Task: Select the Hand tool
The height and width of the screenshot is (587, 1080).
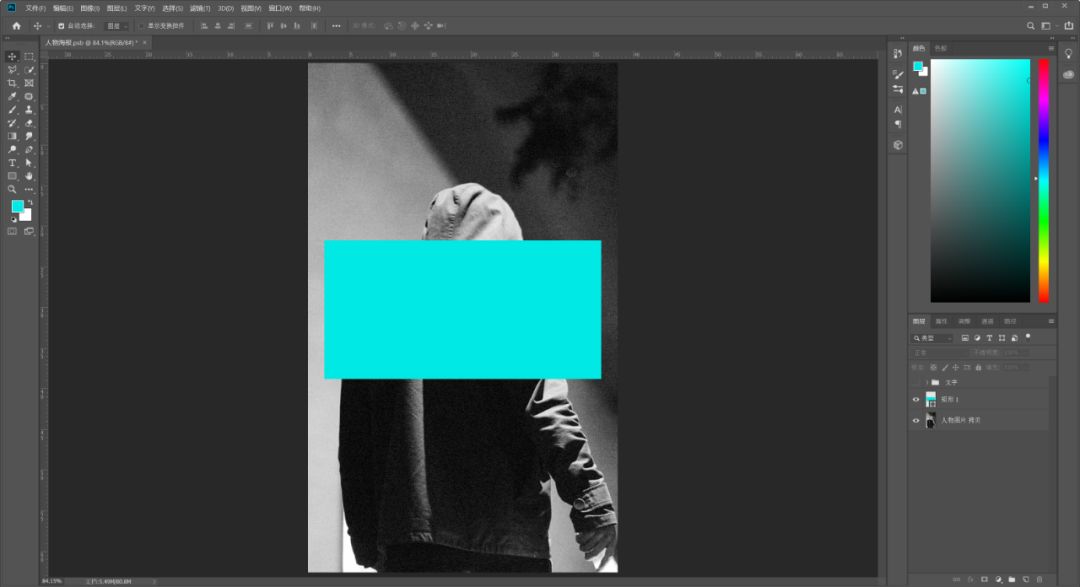Action: click(29, 176)
